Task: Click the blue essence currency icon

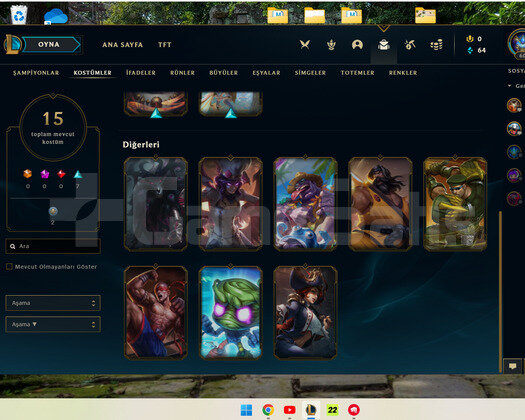Action: 470,50
